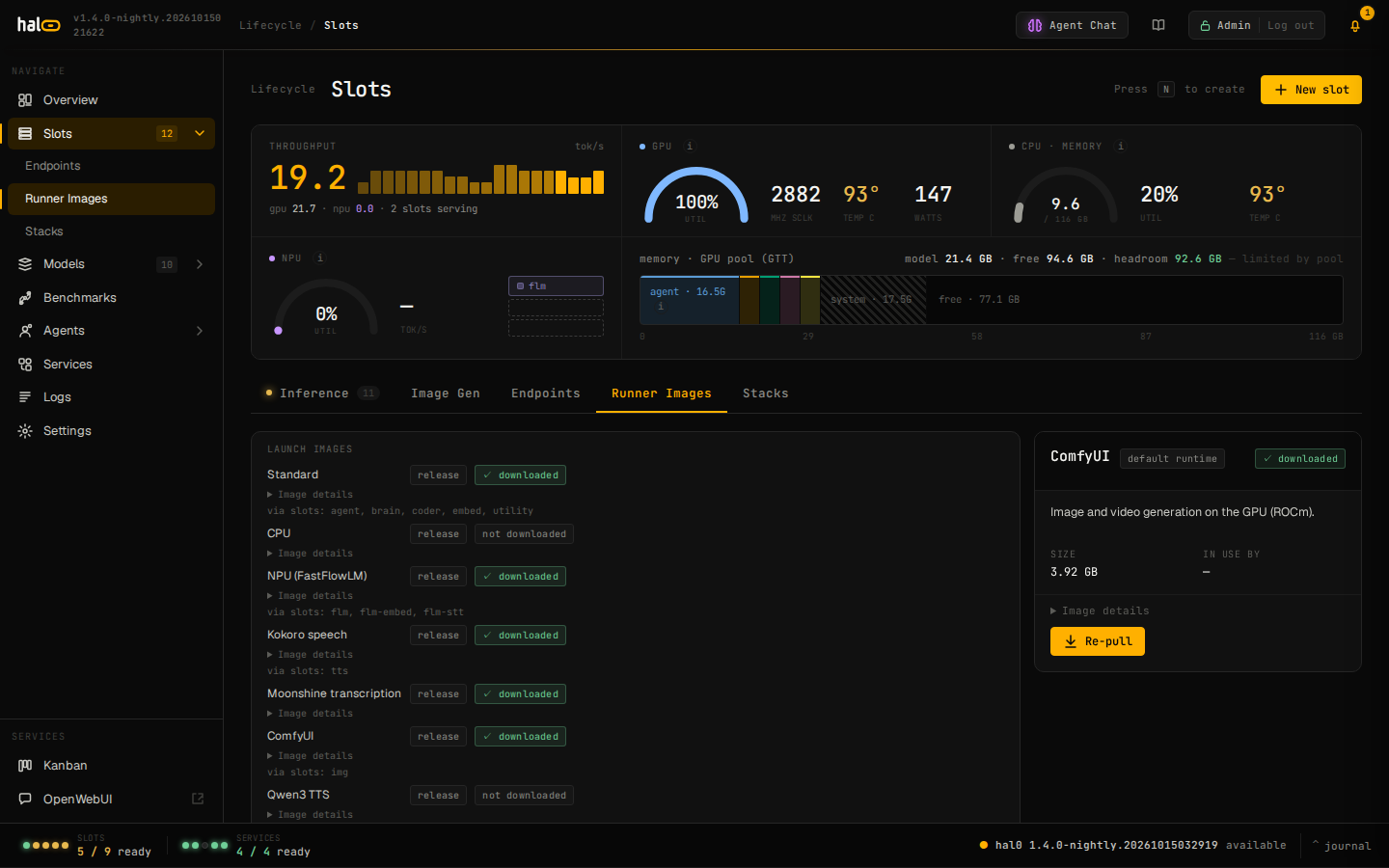1389x868 pixels.
Task: Create a New slot
Action: tap(1311, 90)
